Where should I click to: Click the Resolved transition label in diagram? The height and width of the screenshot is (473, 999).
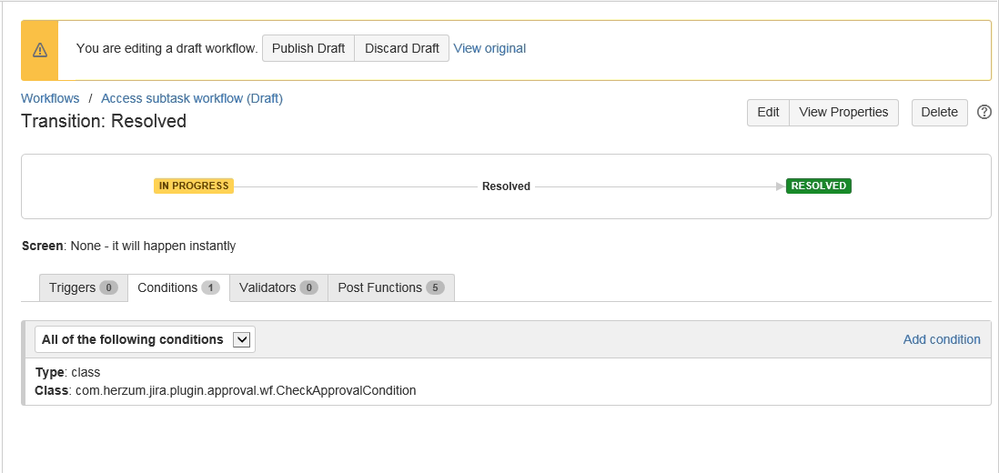pyautogui.click(x=506, y=186)
